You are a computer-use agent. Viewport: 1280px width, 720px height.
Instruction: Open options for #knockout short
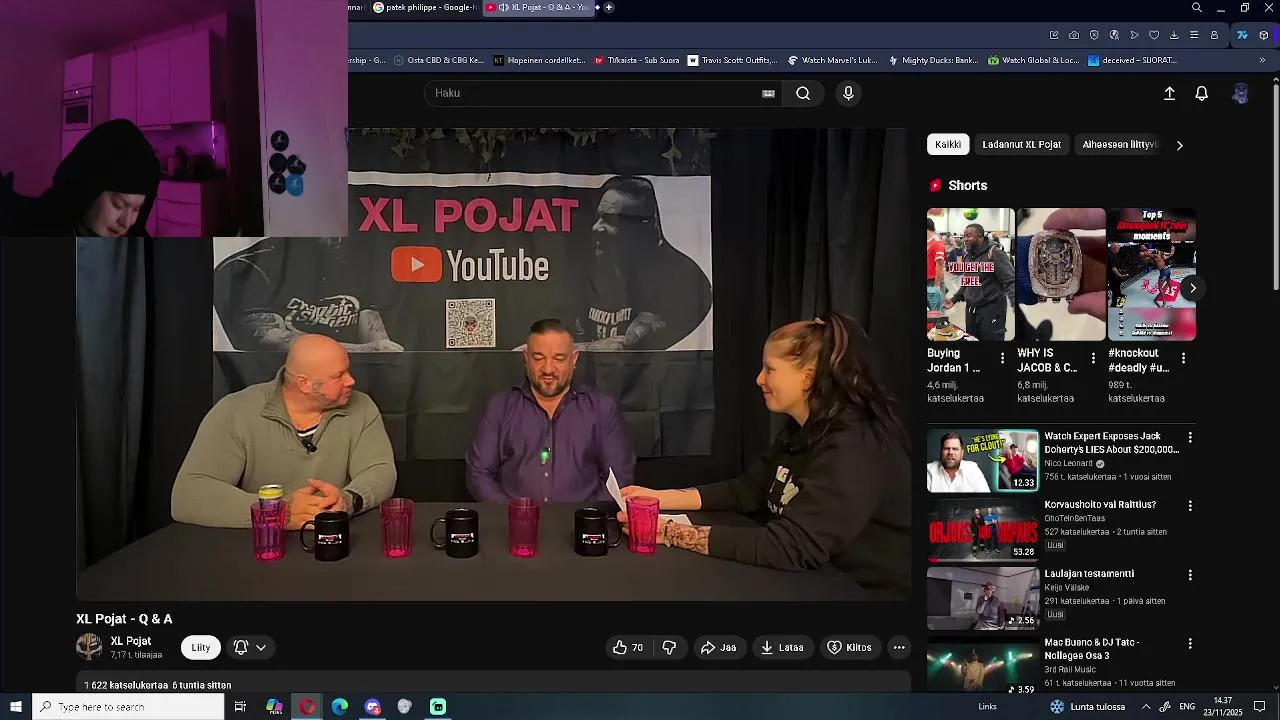click(1183, 358)
